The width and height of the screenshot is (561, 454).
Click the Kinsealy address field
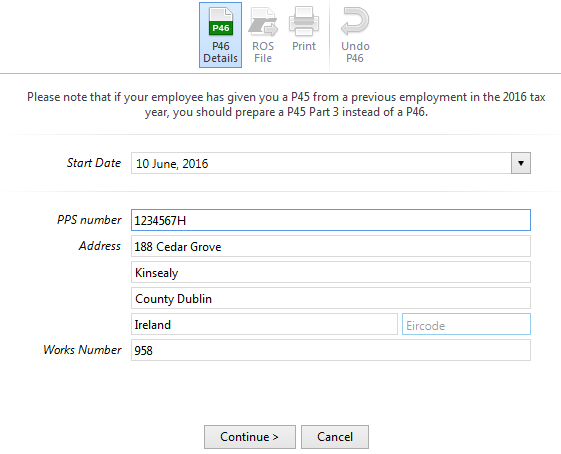(331, 272)
